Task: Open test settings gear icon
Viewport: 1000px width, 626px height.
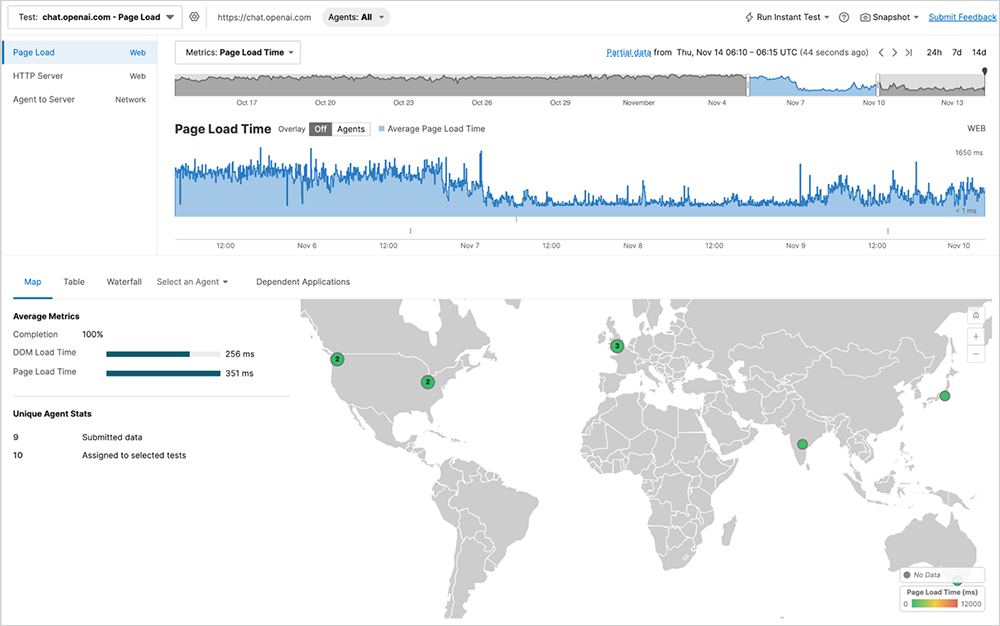Action: pos(194,17)
